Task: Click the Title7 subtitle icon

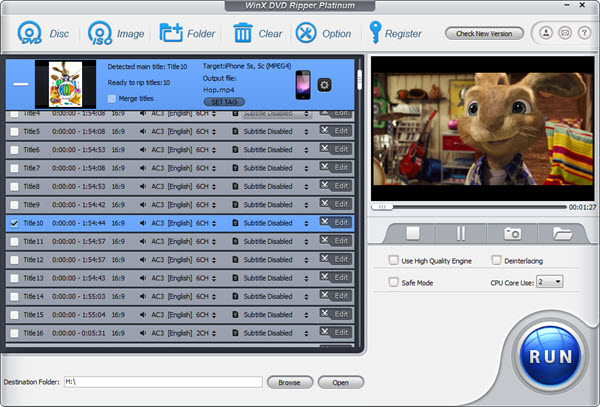Action: click(235, 168)
